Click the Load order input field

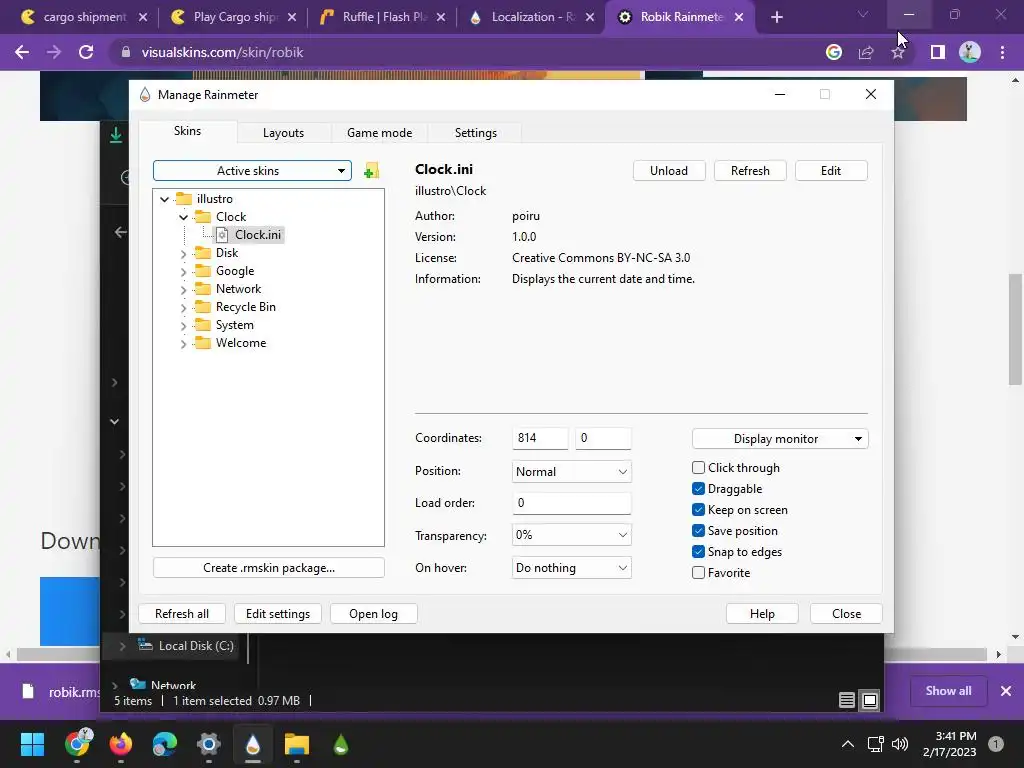coord(571,503)
